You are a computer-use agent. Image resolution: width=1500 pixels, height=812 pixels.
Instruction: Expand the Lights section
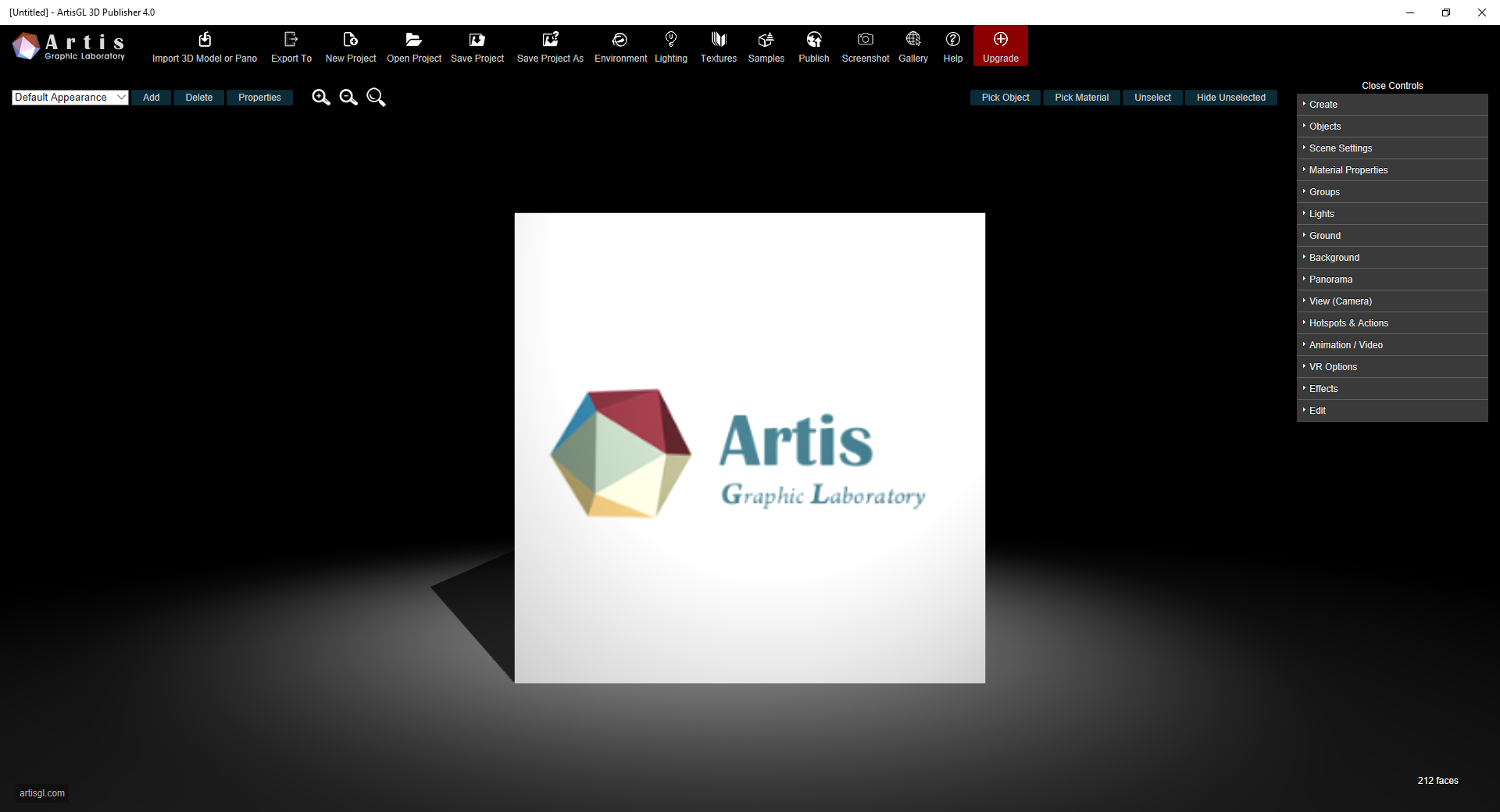point(1392,214)
